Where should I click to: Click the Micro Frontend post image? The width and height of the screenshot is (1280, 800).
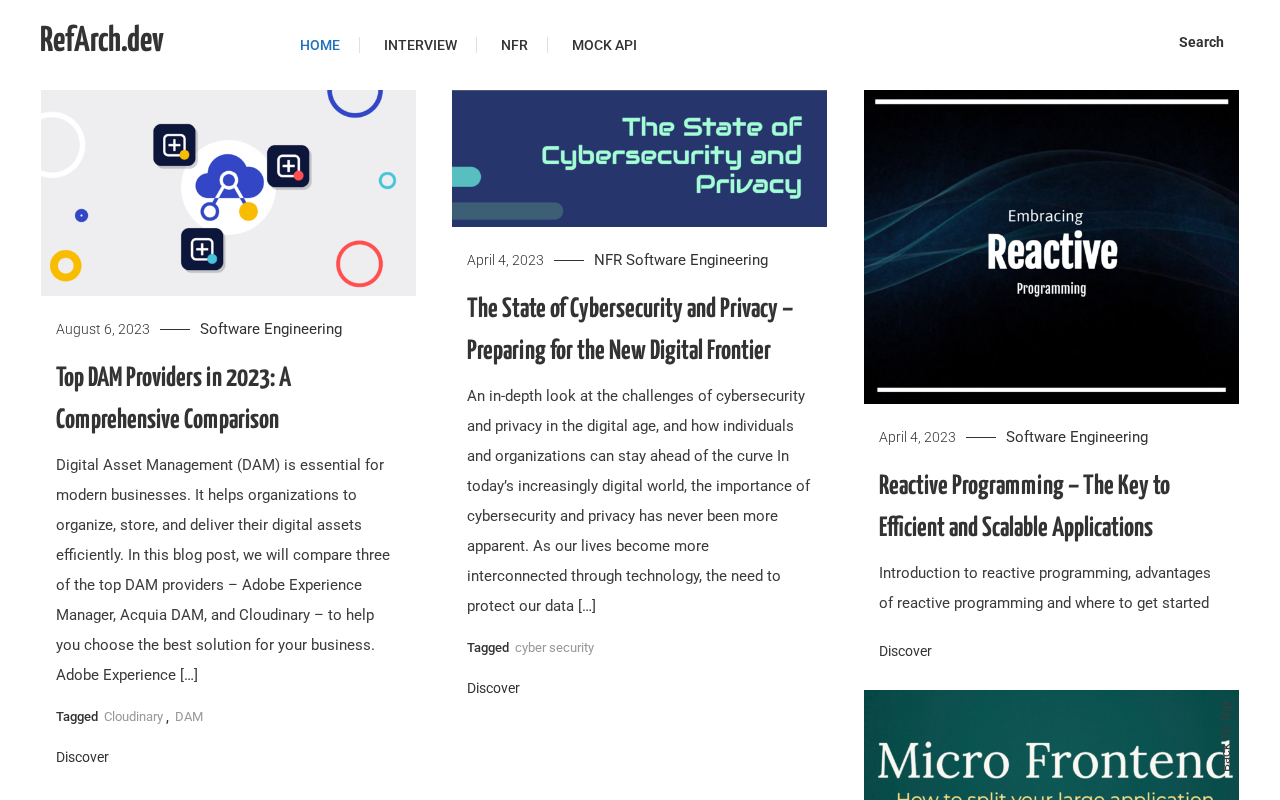(1051, 745)
